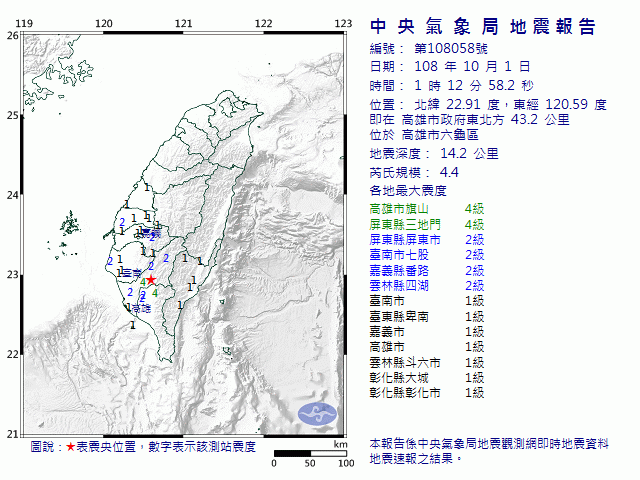Click the latitude label 24 on map left
640x480 pixels.
(12, 195)
